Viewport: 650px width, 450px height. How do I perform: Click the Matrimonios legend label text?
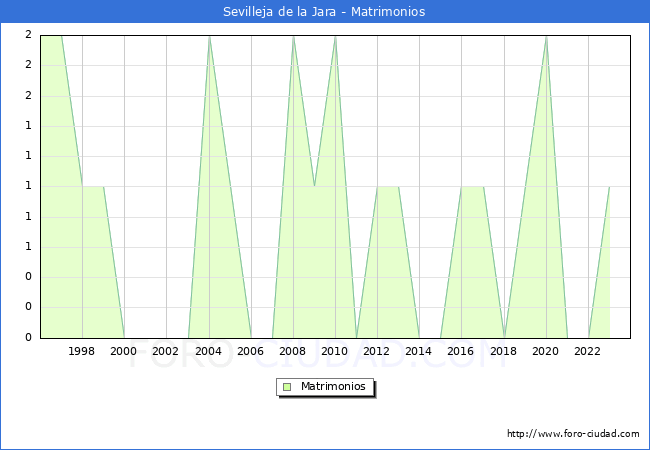[334, 387]
